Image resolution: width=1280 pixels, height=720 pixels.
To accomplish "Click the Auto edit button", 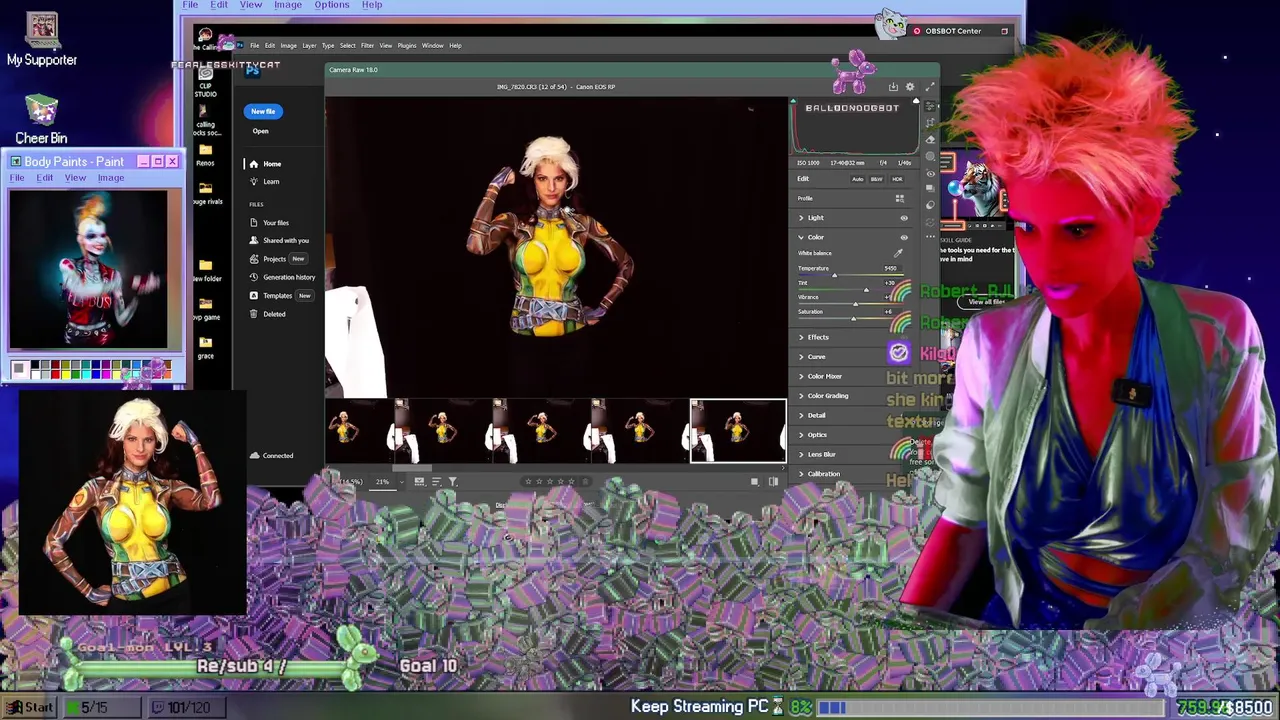I will click(x=857, y=179).
